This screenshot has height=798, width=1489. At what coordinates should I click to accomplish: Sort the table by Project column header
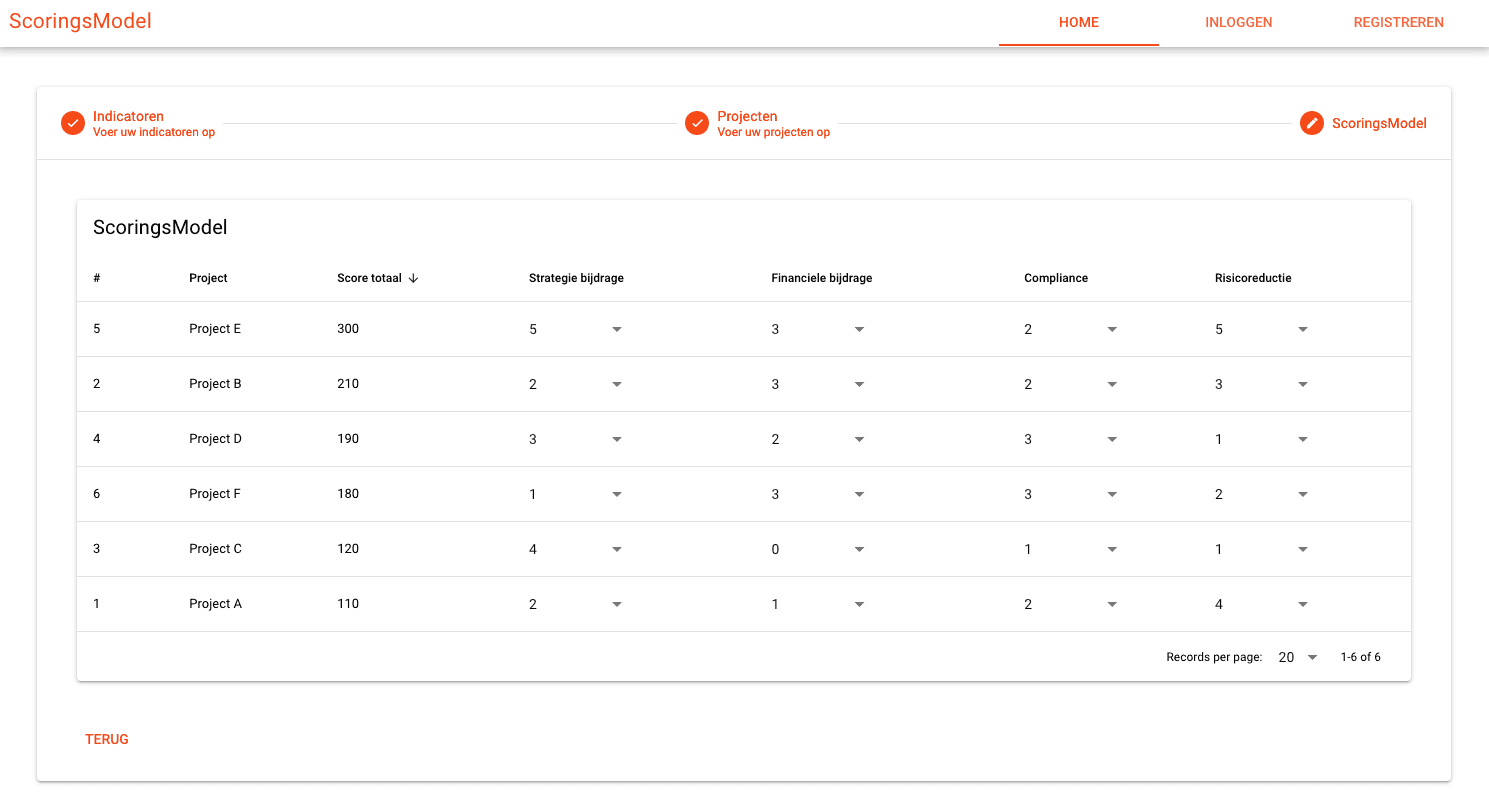(208, 278)
